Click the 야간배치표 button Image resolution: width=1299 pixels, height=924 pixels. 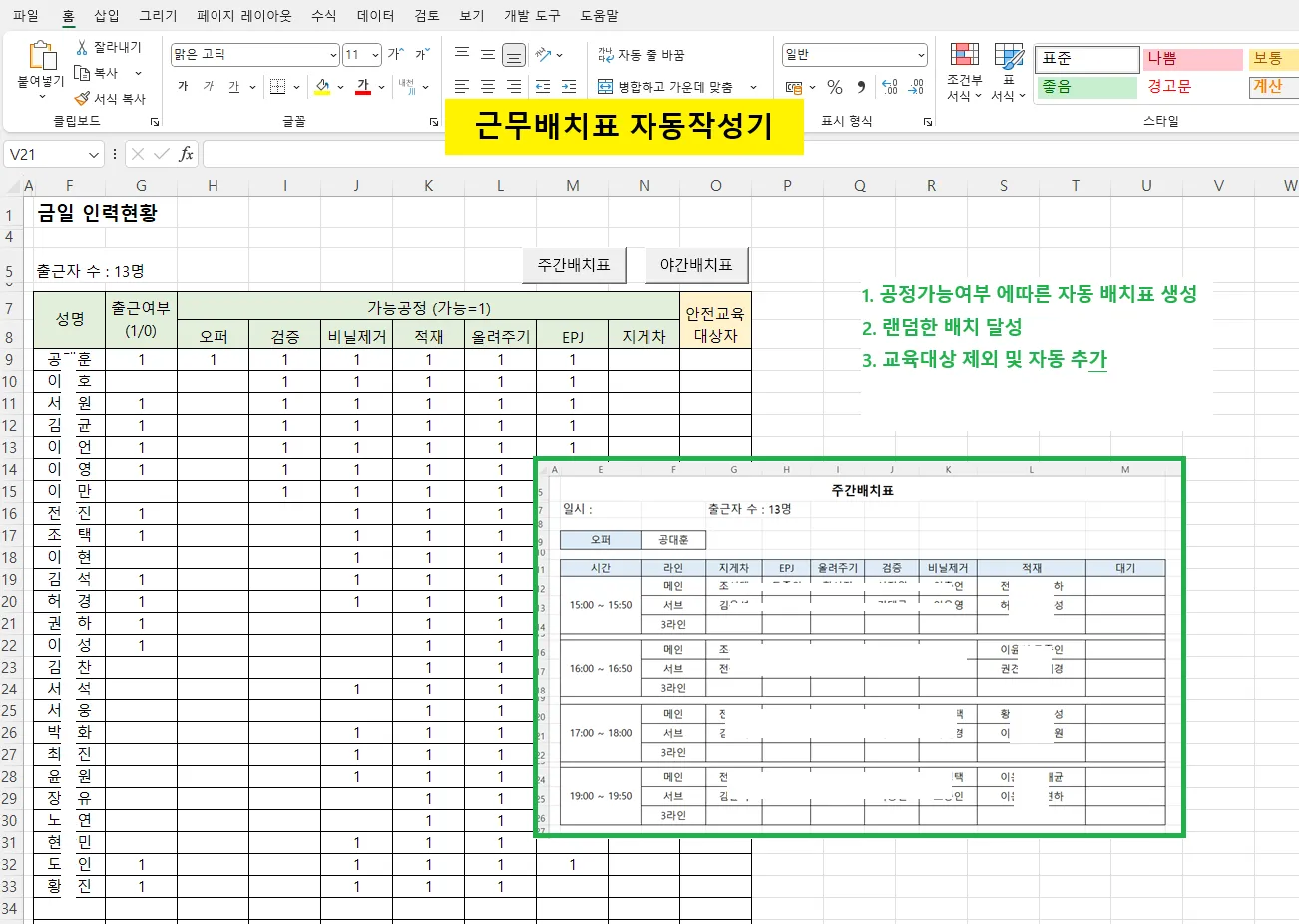coord(696,266)
